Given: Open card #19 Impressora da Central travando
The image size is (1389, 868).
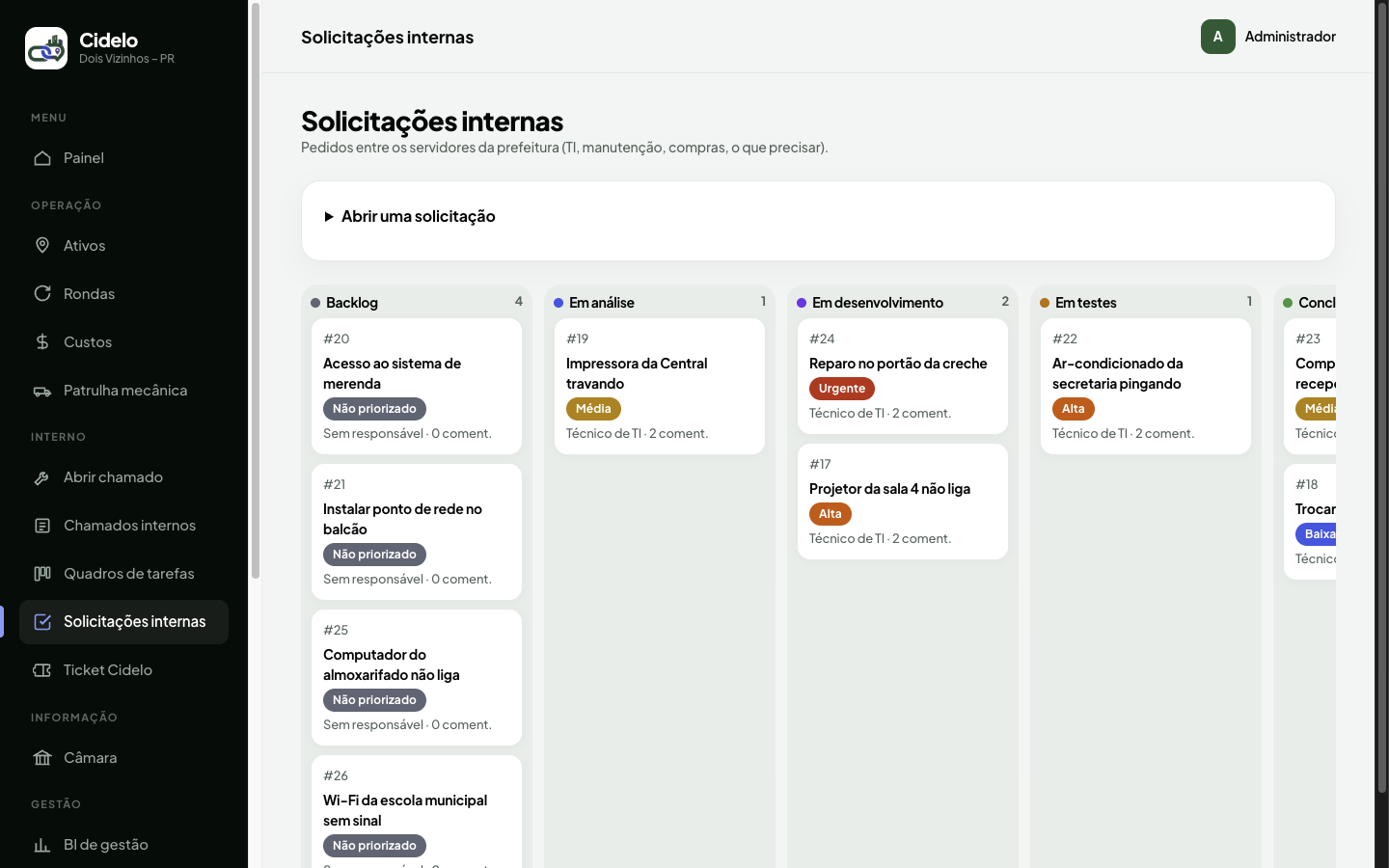Looking at the screenshot, I should tap(660, 386).
